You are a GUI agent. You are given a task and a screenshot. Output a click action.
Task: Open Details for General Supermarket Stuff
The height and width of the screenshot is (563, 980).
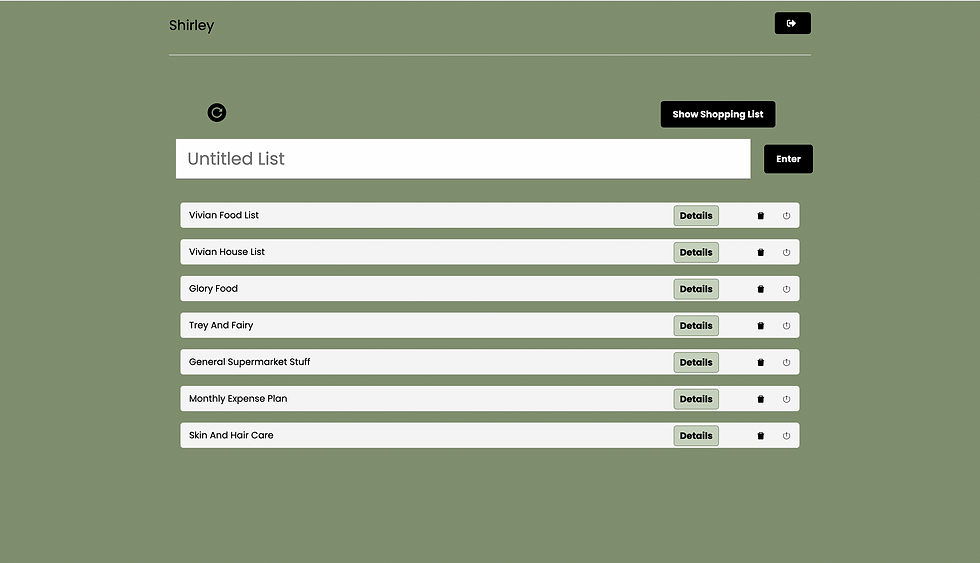[696, 362]
